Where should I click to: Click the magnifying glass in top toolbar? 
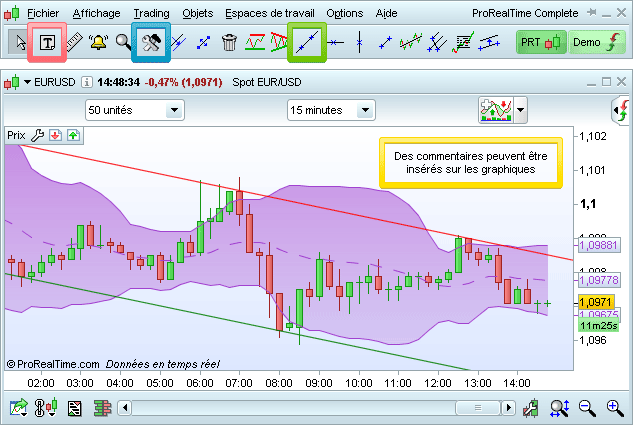click(x=123, y=42)
